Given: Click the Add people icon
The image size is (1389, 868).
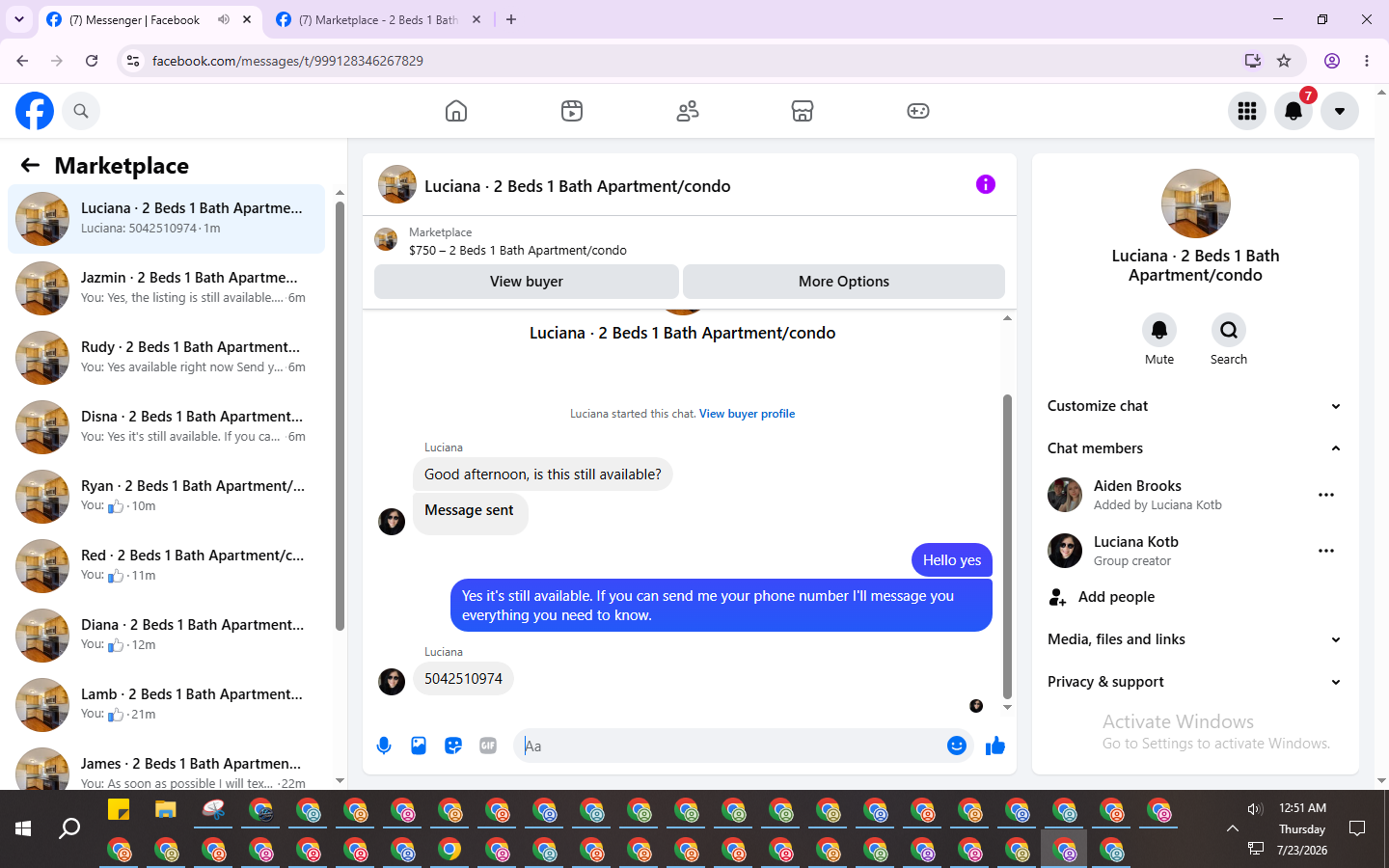Looking at the screenshot, I should tap(1058, 597).
